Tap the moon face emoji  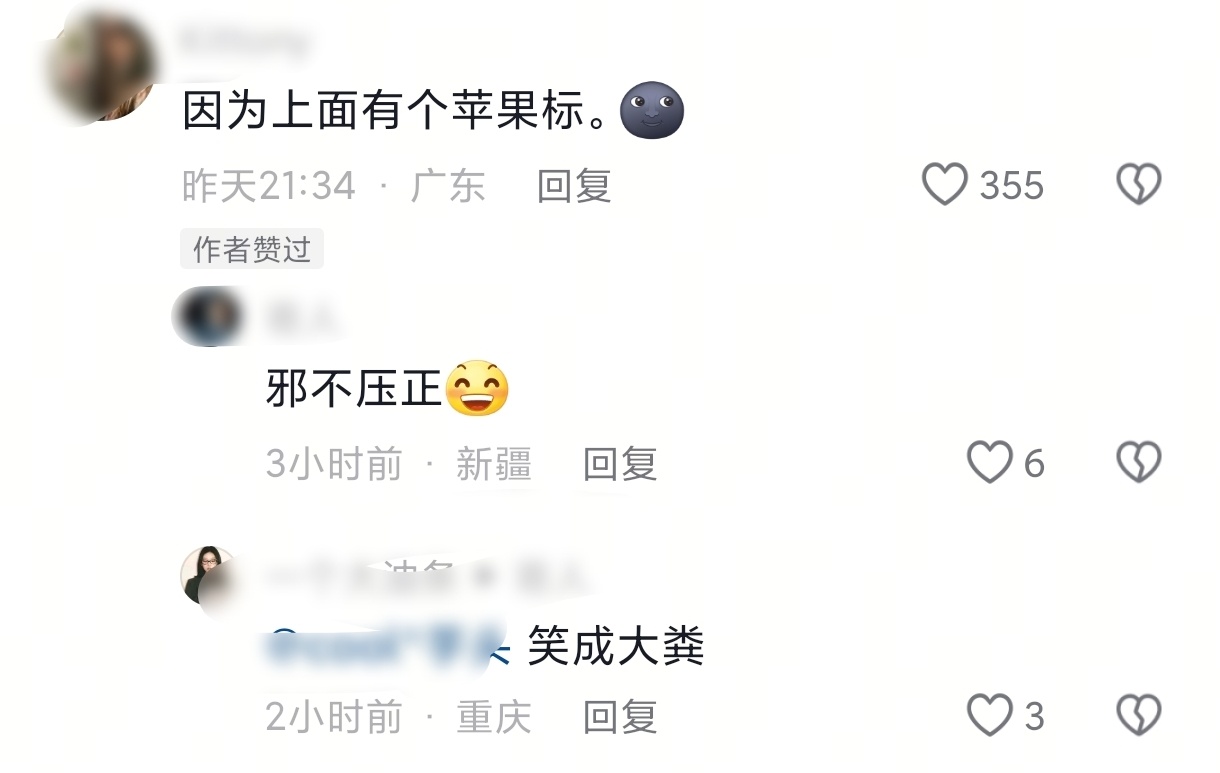pos(652,110)
